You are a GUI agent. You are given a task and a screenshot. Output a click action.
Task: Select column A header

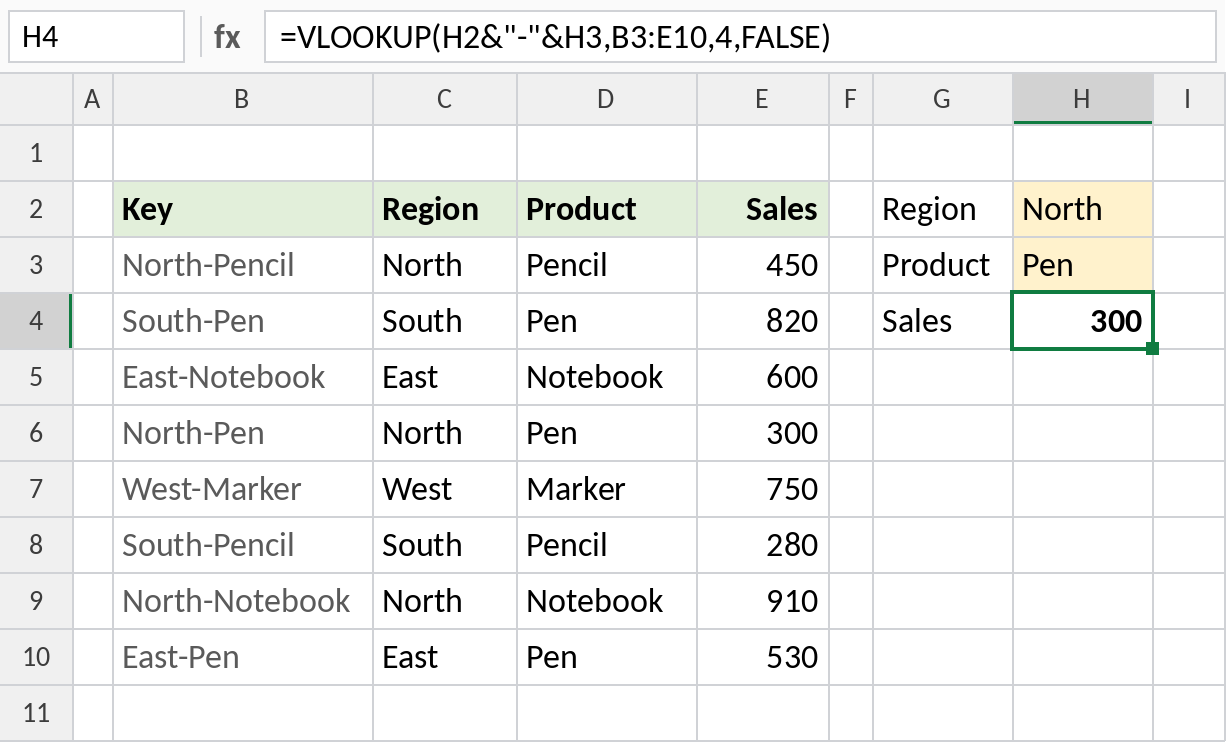pyautogui.click(x=93, y=99)
